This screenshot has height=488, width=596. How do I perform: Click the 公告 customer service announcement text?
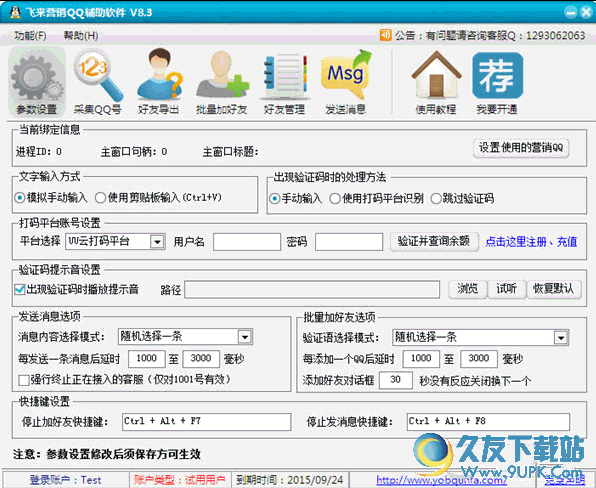[490, 36]
